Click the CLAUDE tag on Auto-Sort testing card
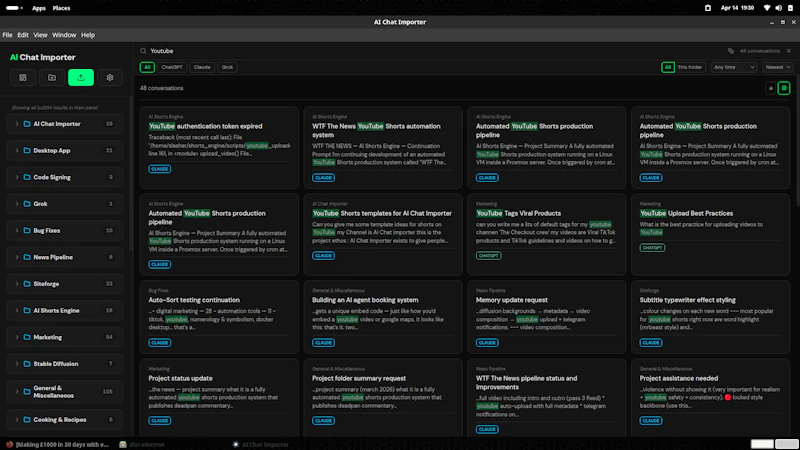Viewport: 800px width, 450px height. click(160, 343)
